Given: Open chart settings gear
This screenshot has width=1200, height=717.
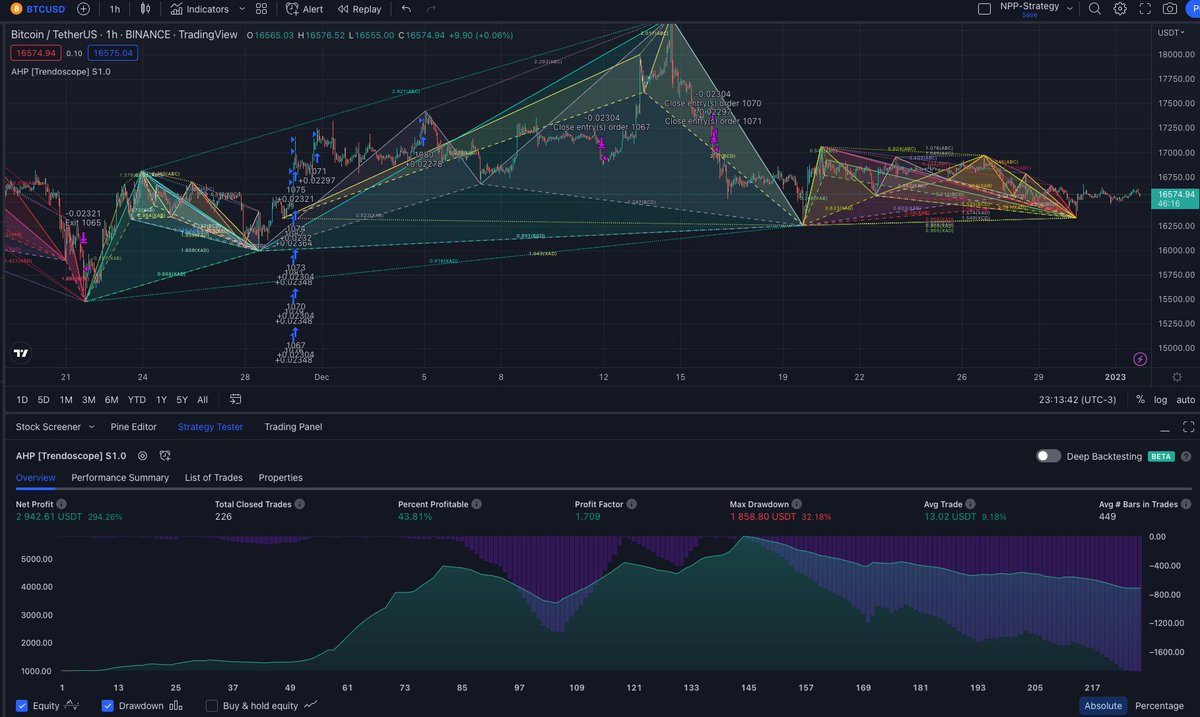Looking at the screenshot, I should pyautogui.click(x=1120, y=9).
